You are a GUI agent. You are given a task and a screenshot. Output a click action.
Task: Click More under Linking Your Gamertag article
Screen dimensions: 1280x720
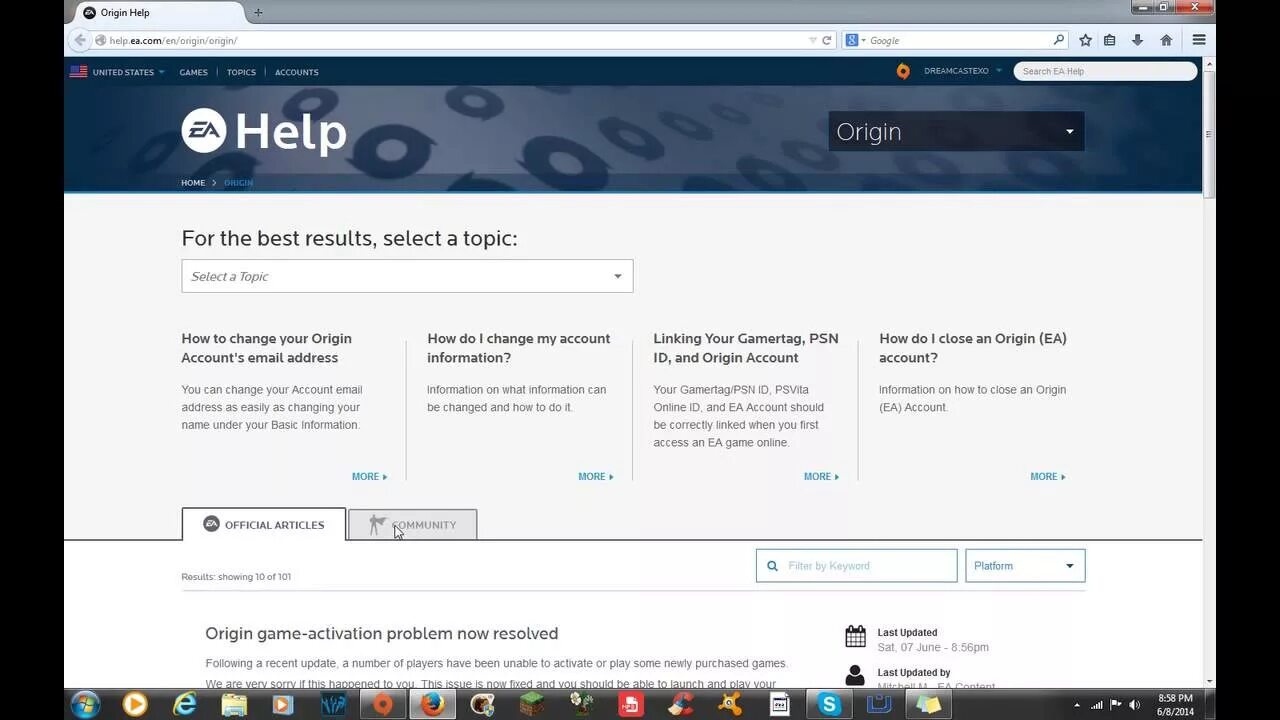[x=822, y=477]
